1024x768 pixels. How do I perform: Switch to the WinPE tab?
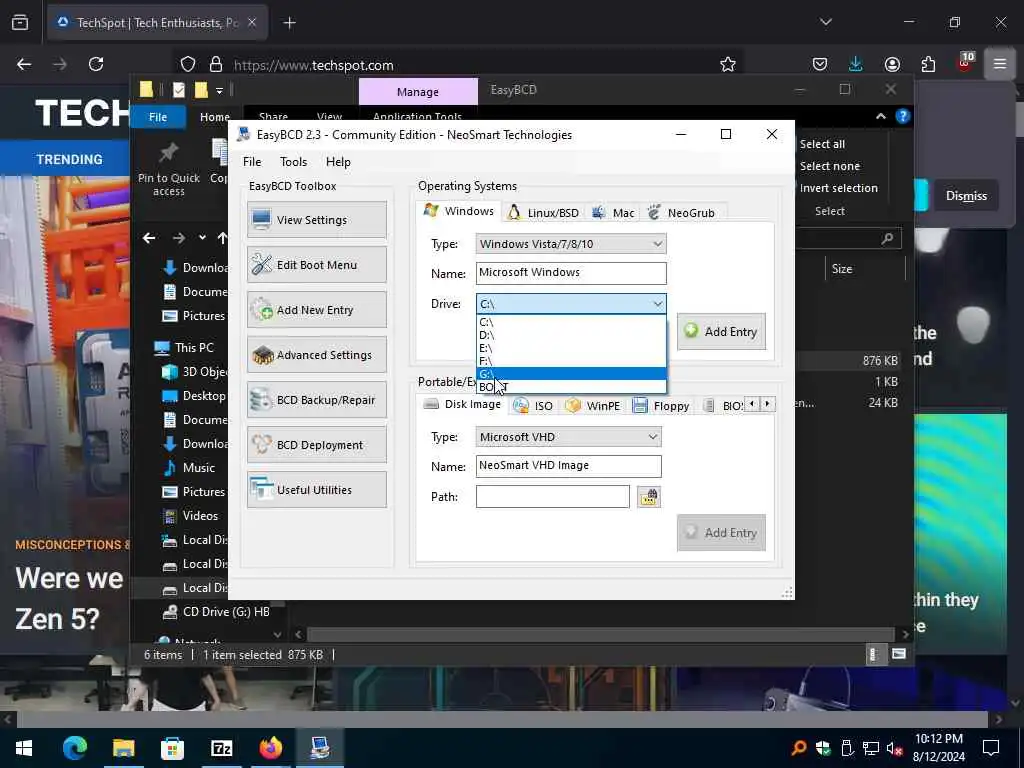click(x=593, y=406)
